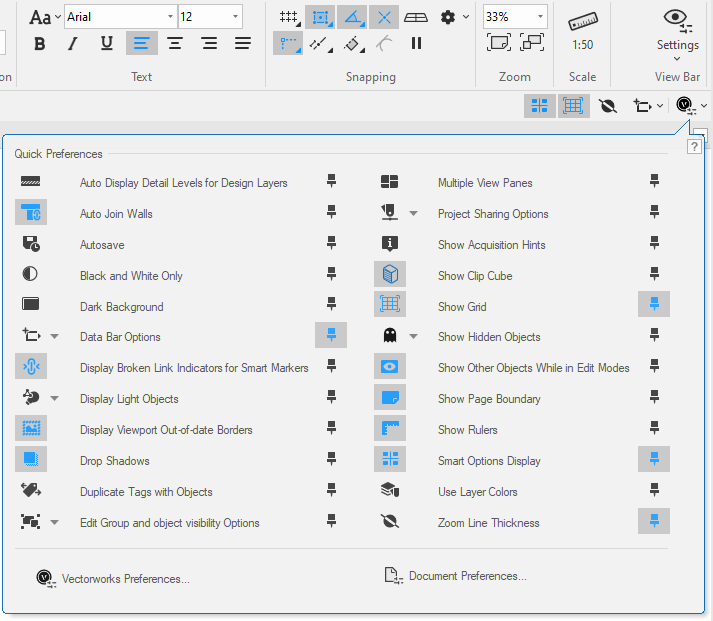713x621 pixels.
Task: Open Document Preferences
Action: 467,576
